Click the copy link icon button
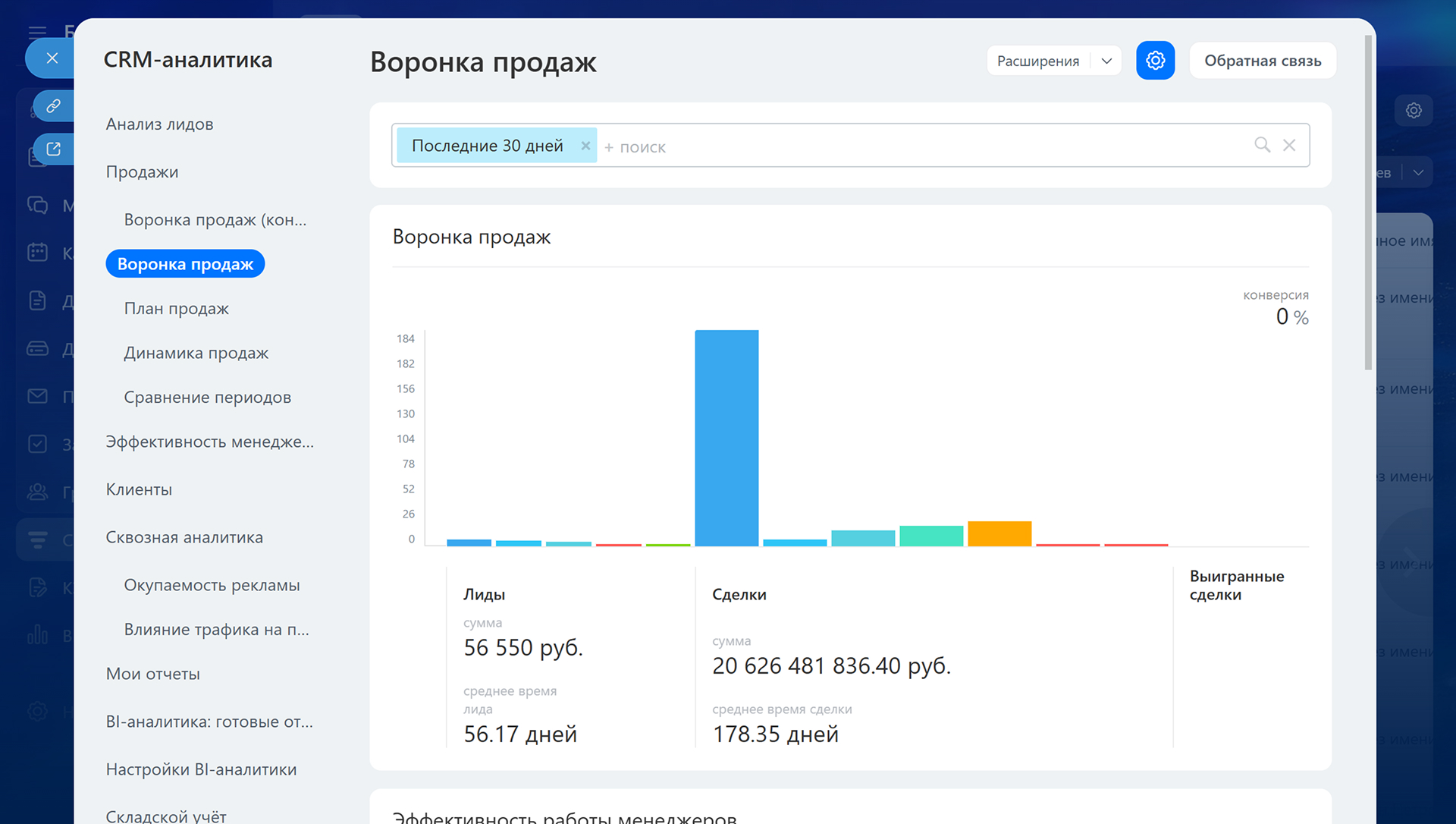1456x824 pixels. (53, 106)
